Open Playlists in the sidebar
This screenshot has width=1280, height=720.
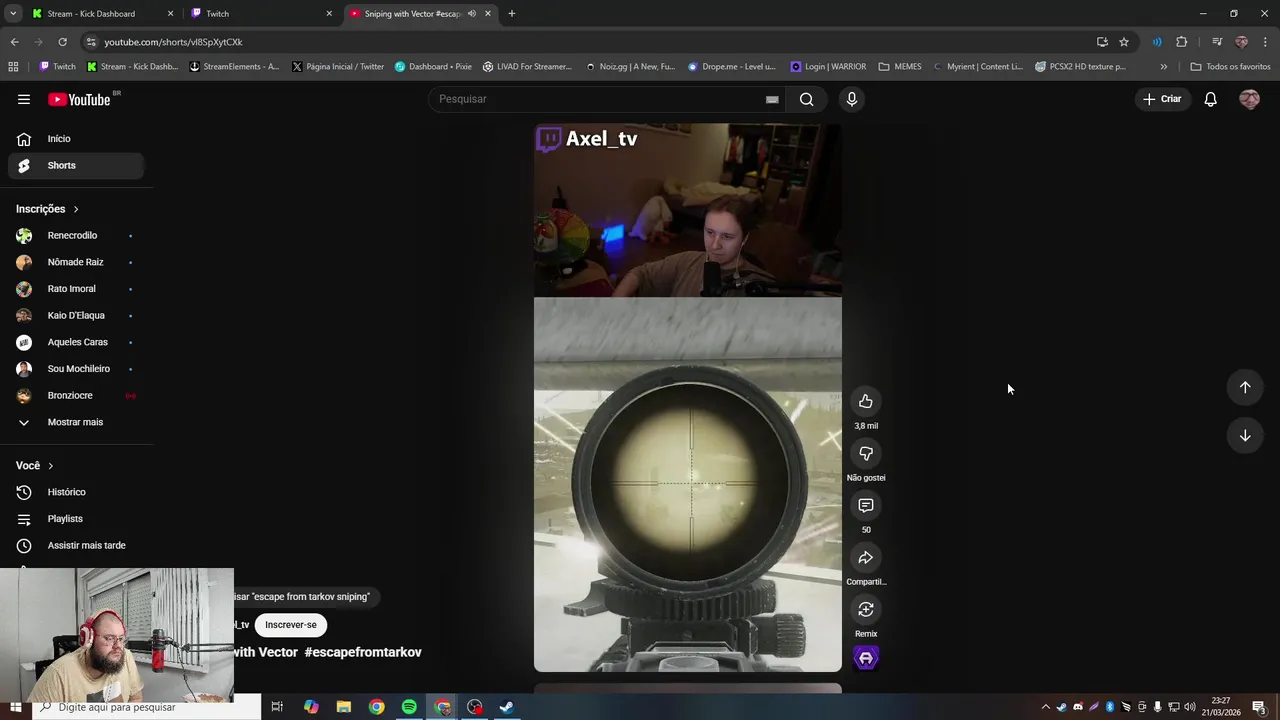(76, 519)
